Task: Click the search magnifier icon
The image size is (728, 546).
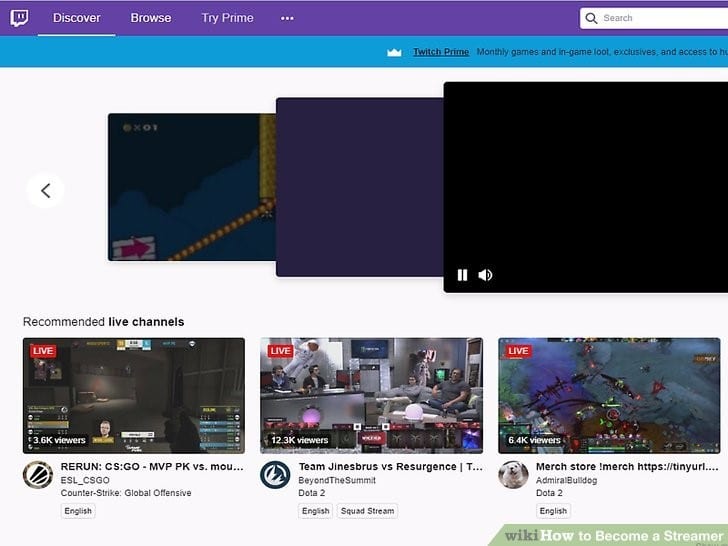Action: [x=592, y=18]
